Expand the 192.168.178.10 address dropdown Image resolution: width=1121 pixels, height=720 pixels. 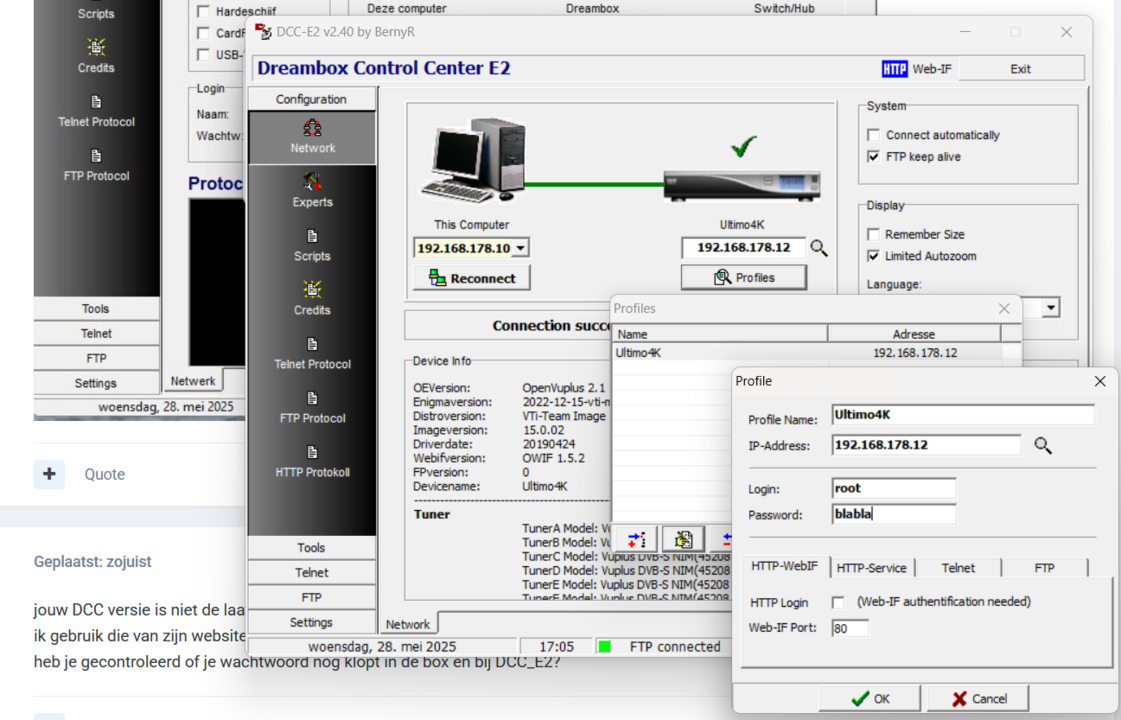tap(522, 247)
